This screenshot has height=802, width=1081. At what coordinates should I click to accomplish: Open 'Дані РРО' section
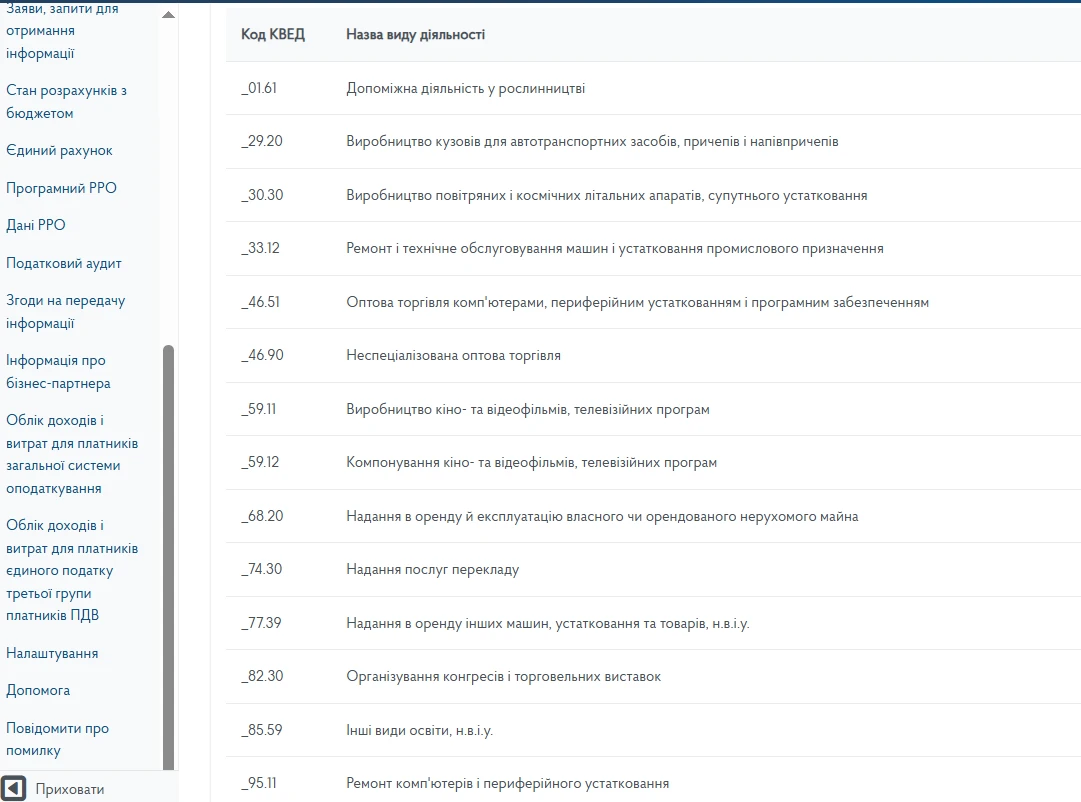36,226
